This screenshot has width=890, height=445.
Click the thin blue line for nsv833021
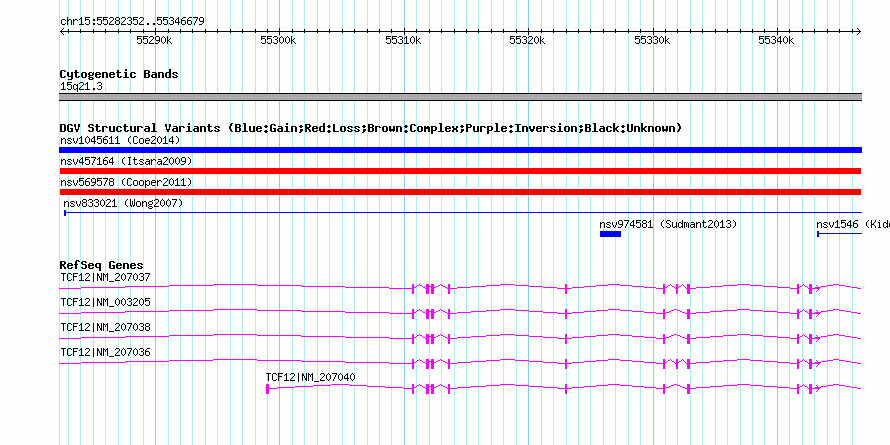click(x=463, y=213)
